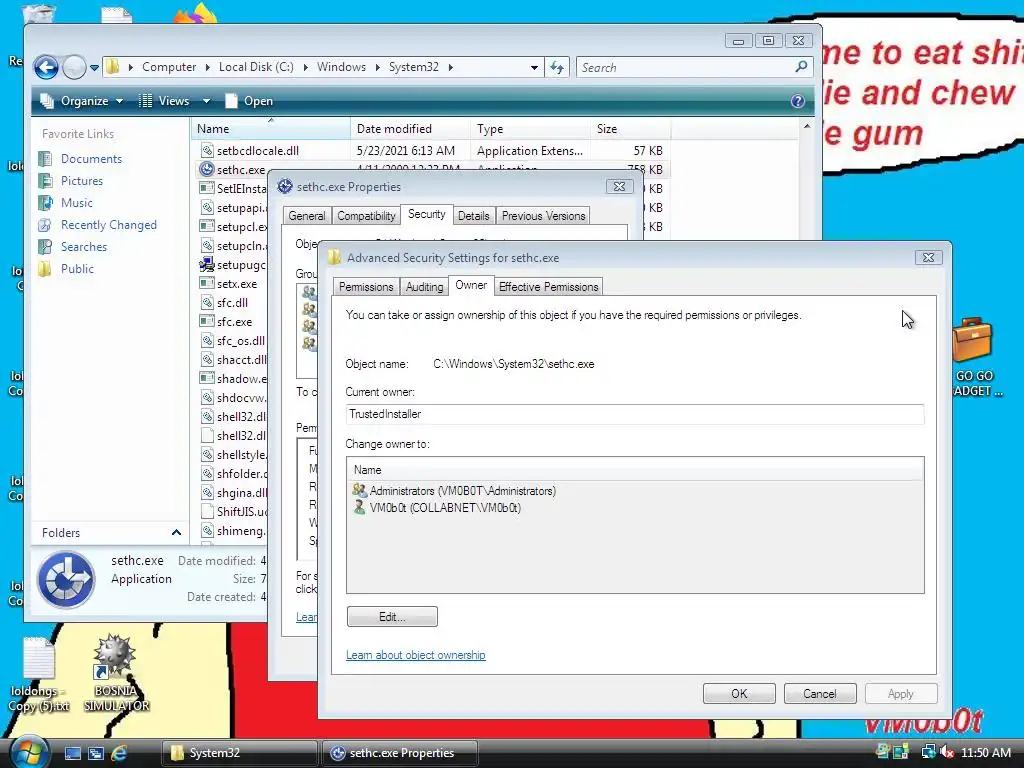Image resolution: width=1024 pixels, height=768 pixels.
Task: Switch to System32 taskbar button
Action: tap(239, 753)
